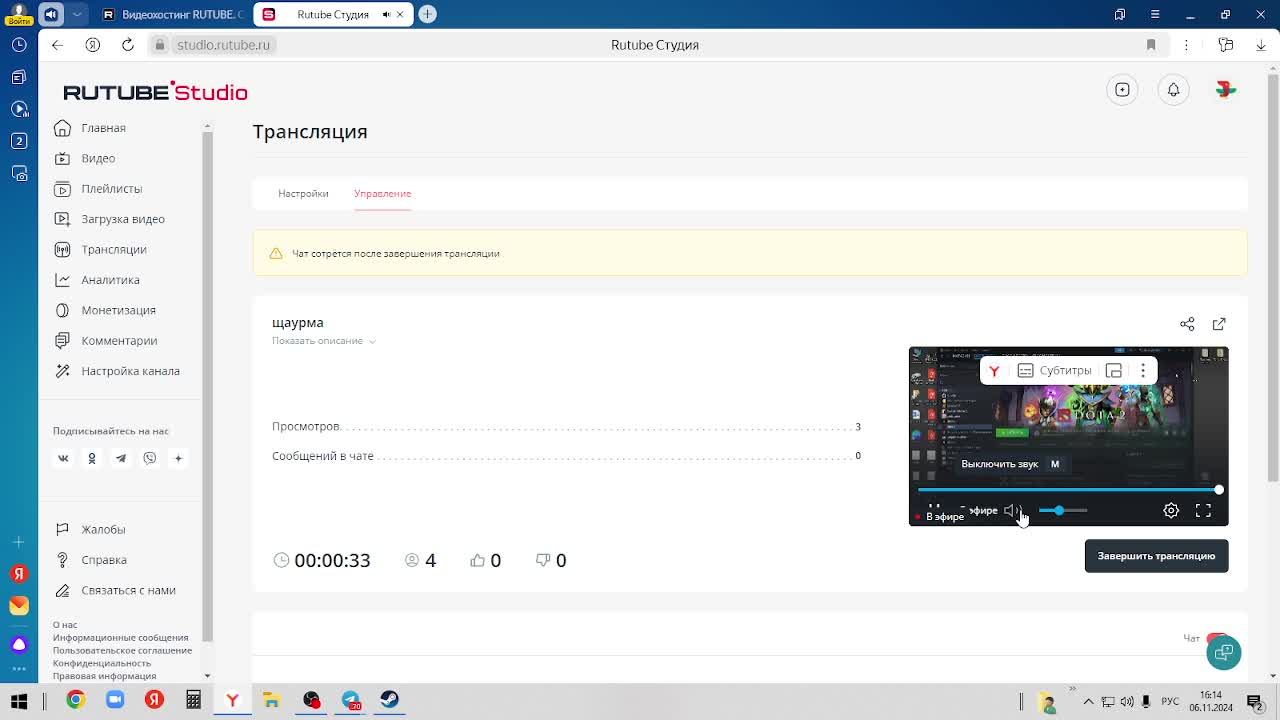Viewport: 1280px width, 720px height.
Task: Click the sidebar scrollbar down arrow
Action: 207,676
